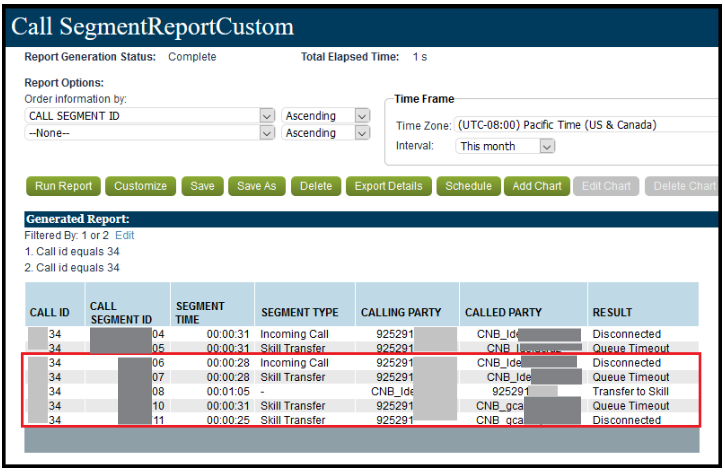Expand the Interval This month dropdown
725x472 pixels.
pyautogui.click(x=505, y=146)
